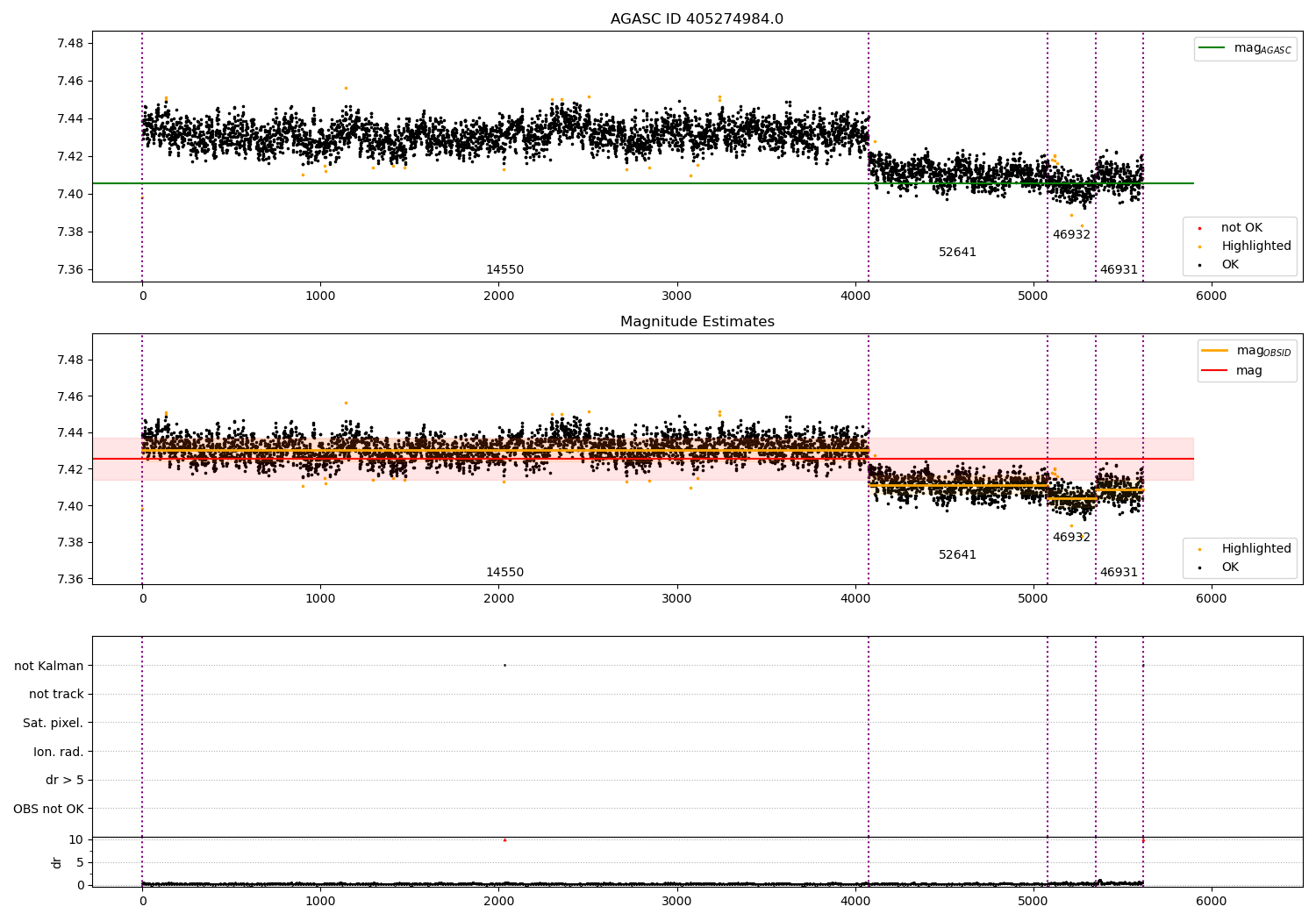1316x921 pixels.
Task: Click the 'dr > 5' row label
Action: coord(65,781)
